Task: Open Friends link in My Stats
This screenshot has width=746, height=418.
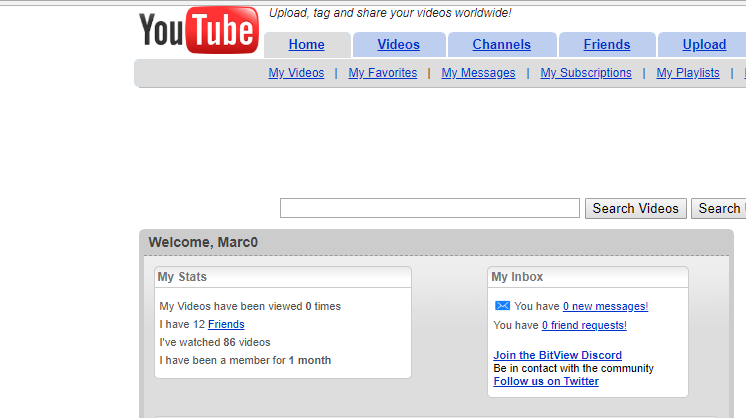Action: [226, 324]
